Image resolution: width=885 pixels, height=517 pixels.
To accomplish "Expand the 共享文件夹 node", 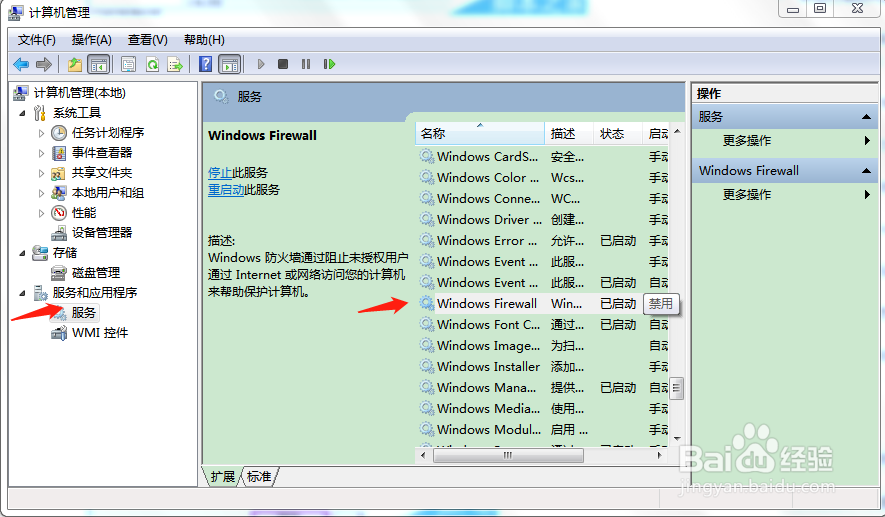I will [41, 173].
